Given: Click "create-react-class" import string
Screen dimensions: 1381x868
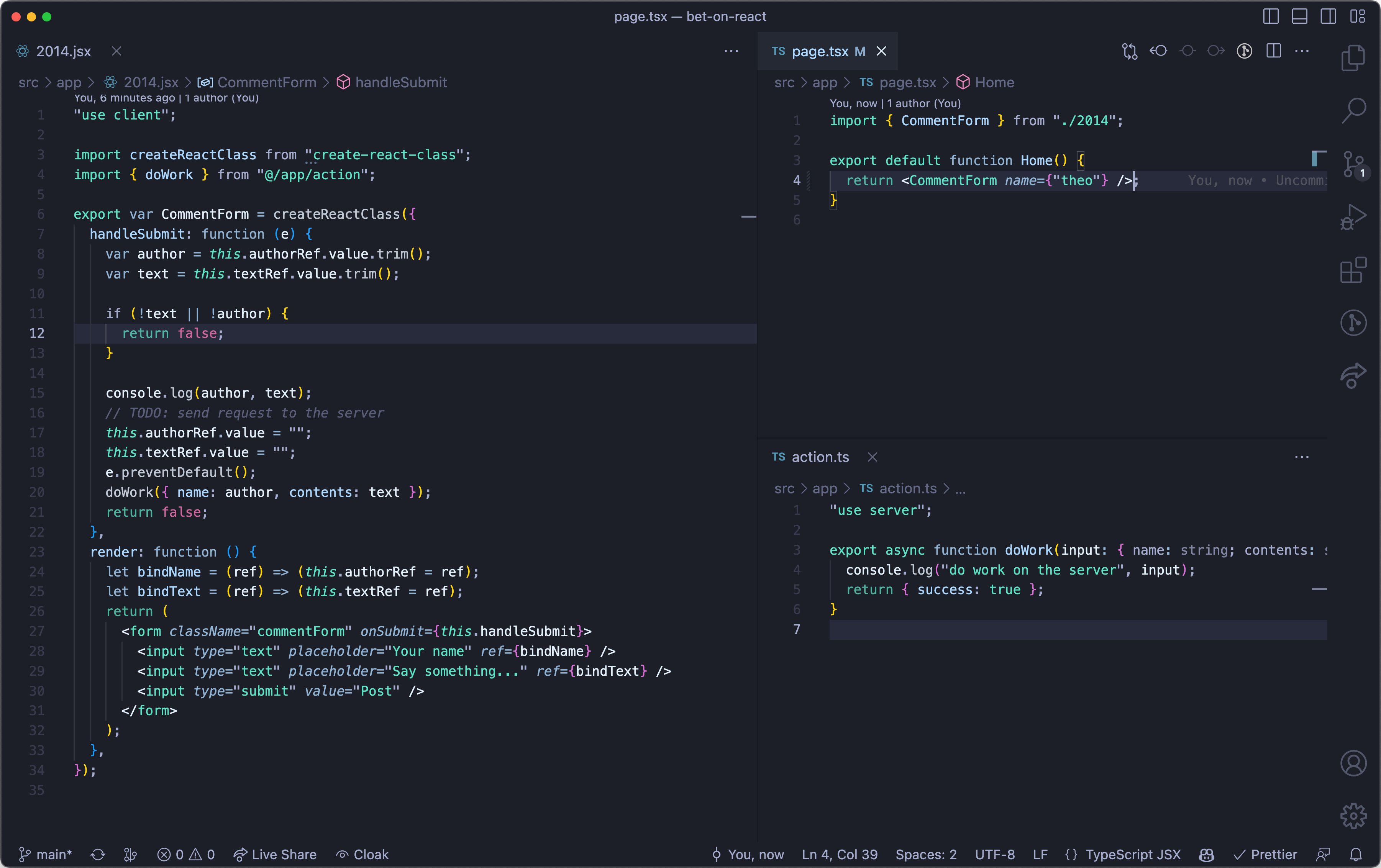Looking at the screenshot, I should point(384,155).
